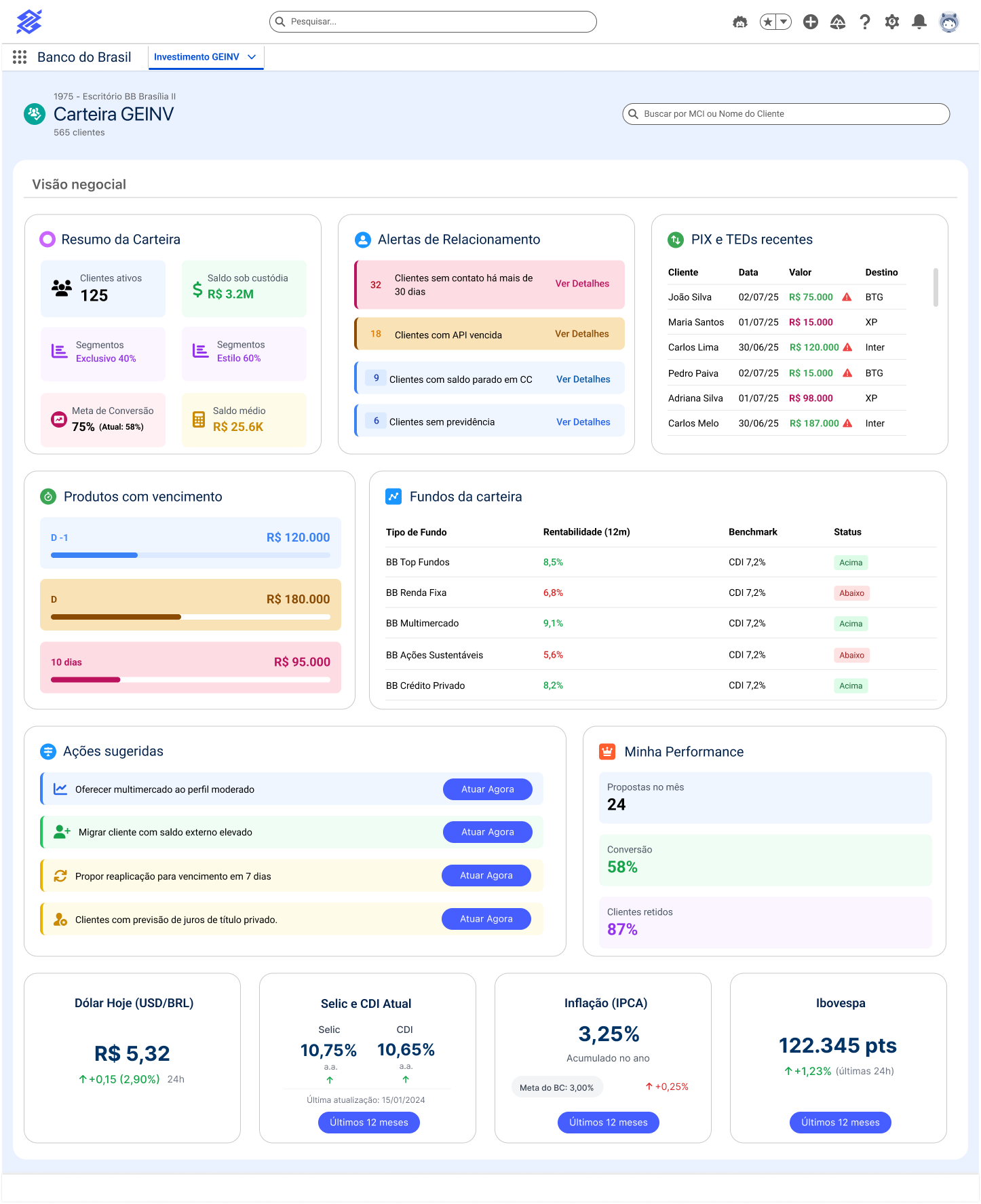Screen dimensions: 981x1204
Task: Click the Banco do Brasil app name
Action: (84, 57)
